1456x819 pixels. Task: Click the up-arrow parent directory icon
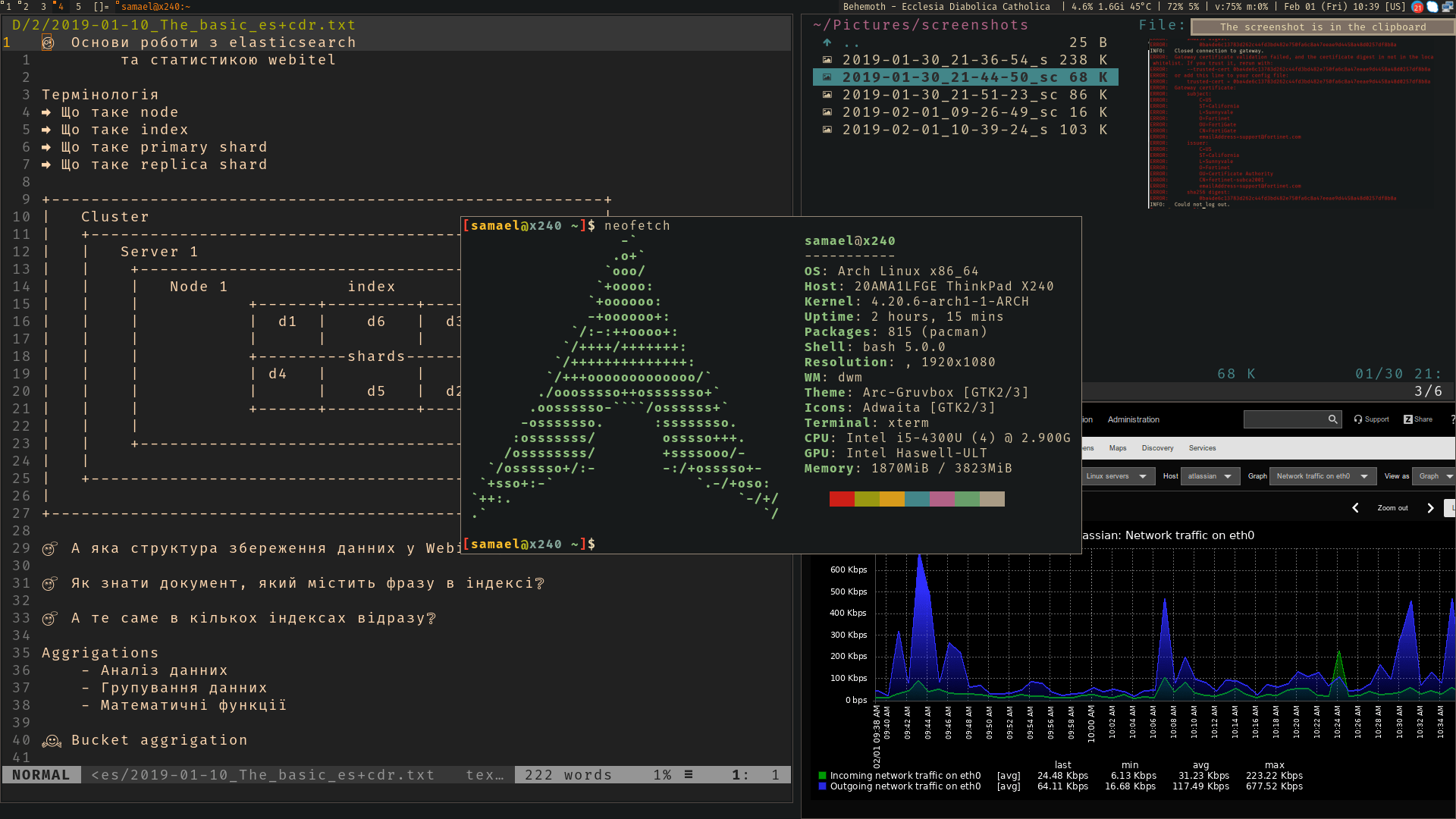pos(827,42)
